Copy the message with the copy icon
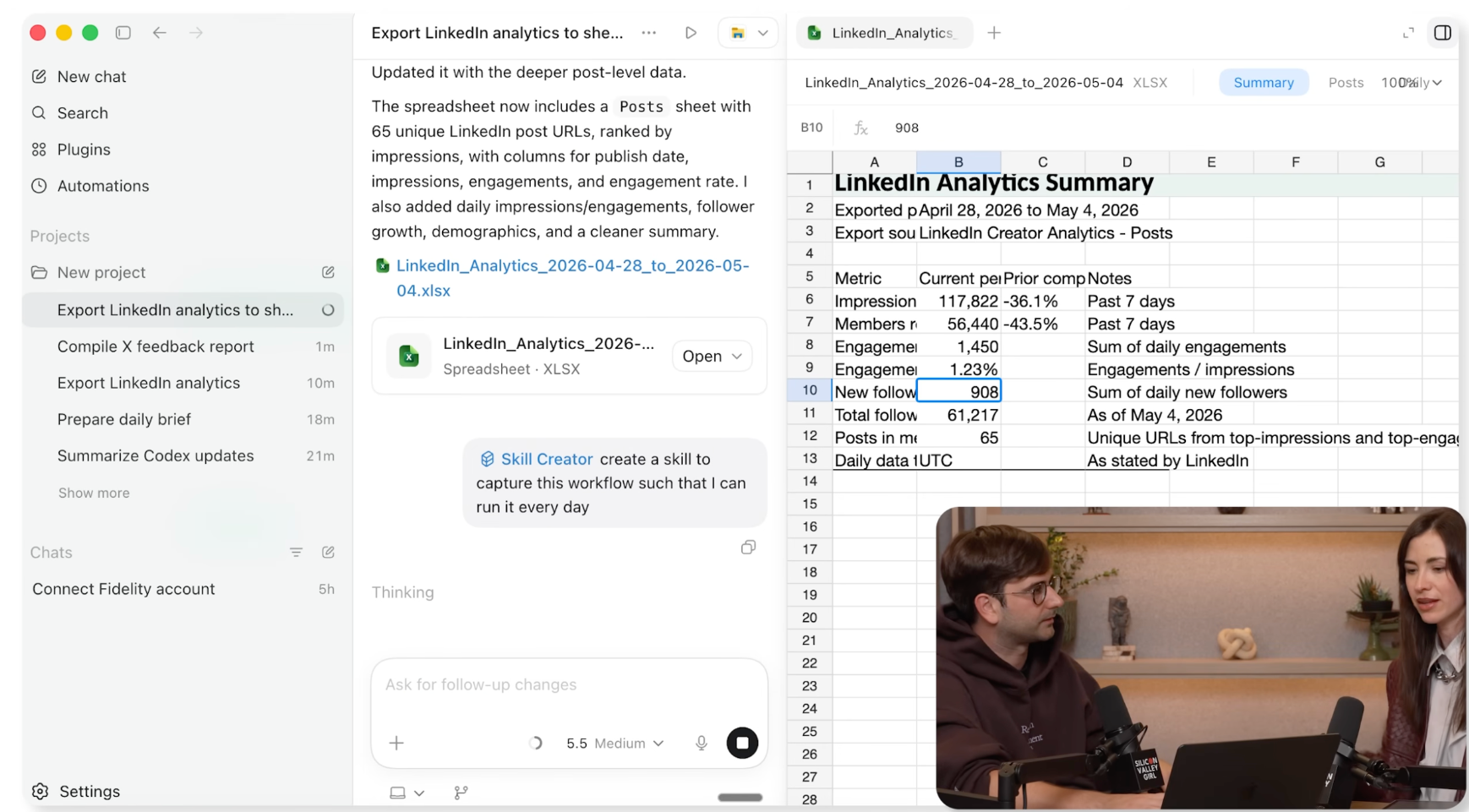 (x=748, y=548)
